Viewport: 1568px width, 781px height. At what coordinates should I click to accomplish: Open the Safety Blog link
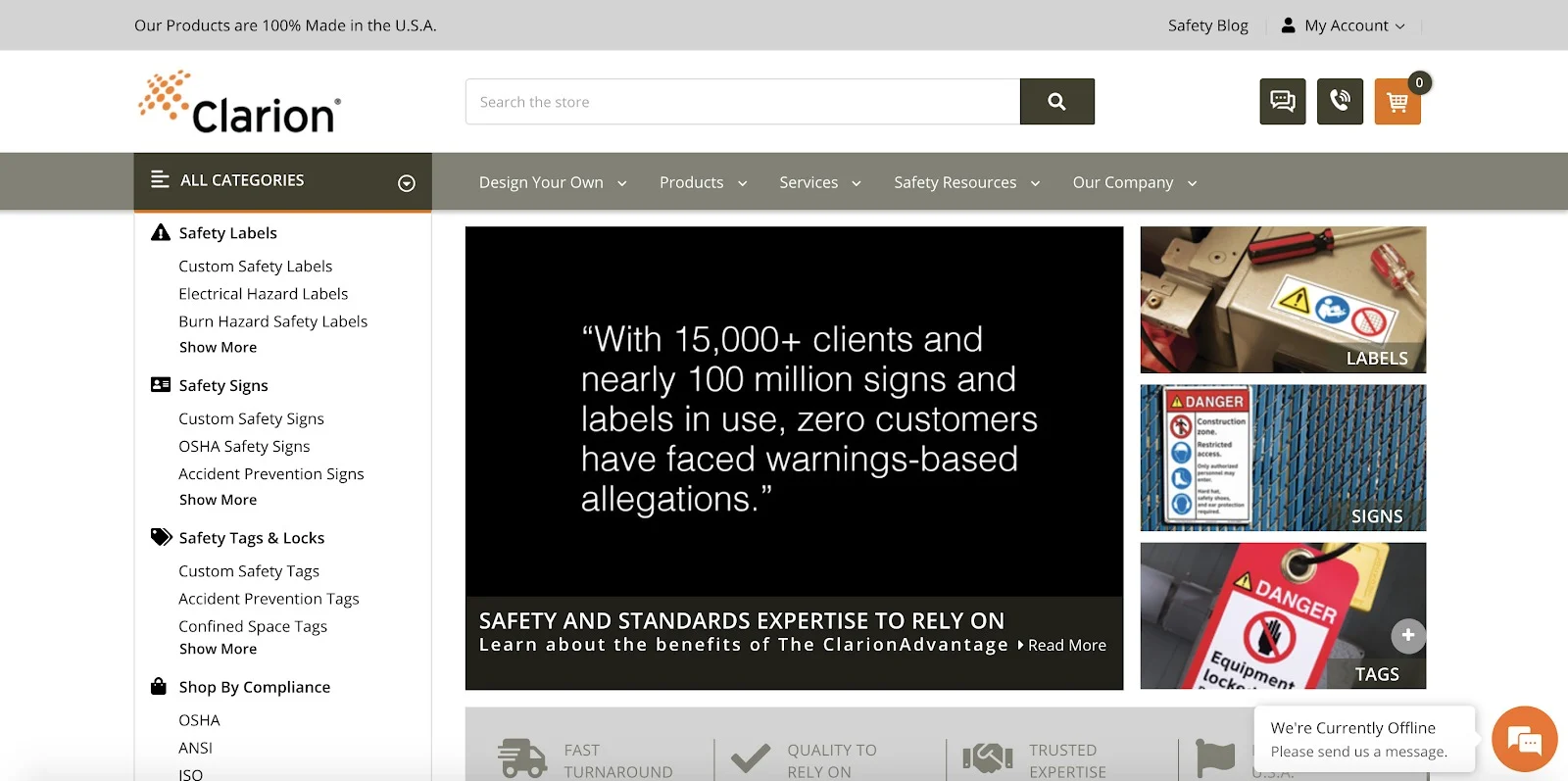point(1208,25)
